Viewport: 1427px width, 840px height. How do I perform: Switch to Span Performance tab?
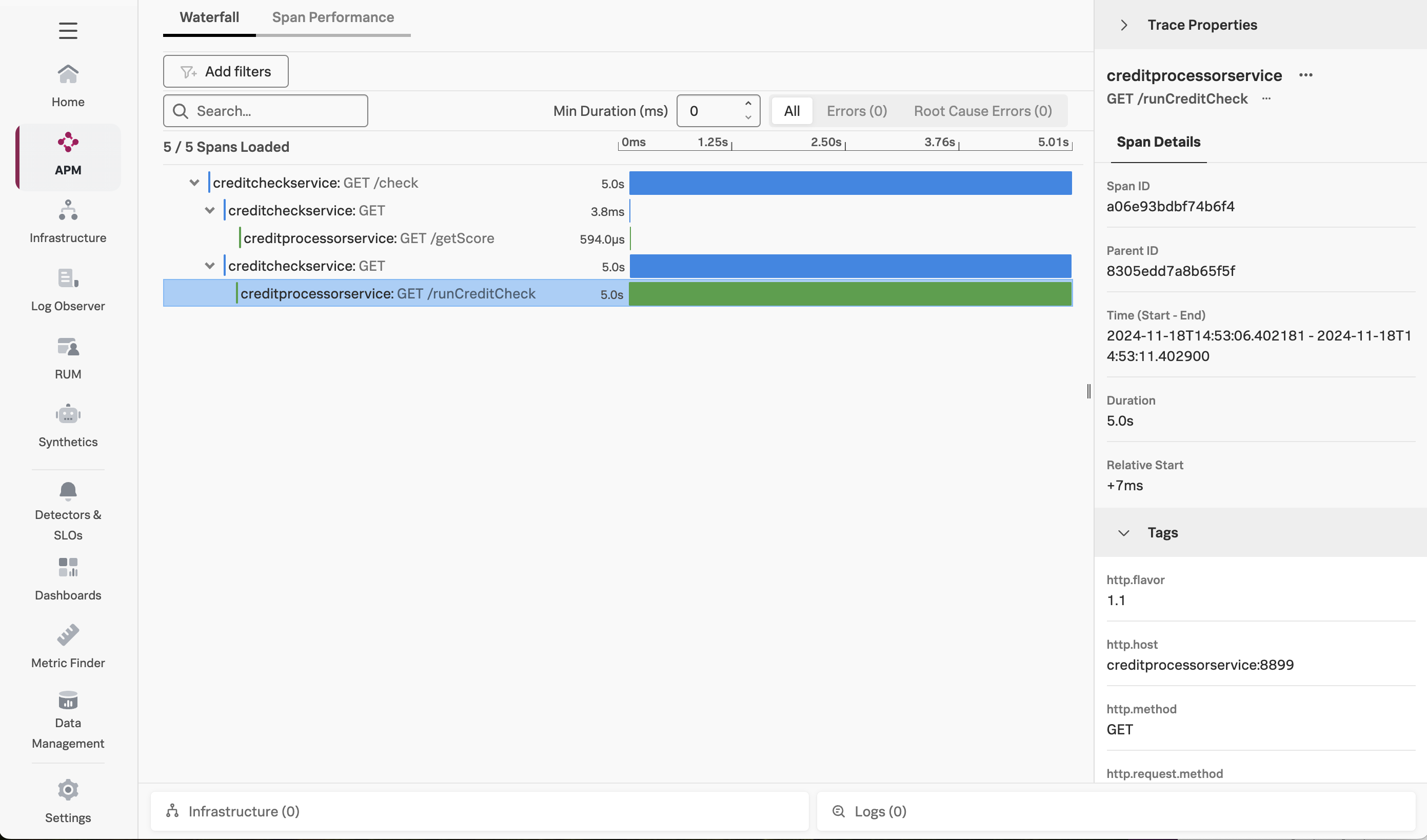pos(333,17)
